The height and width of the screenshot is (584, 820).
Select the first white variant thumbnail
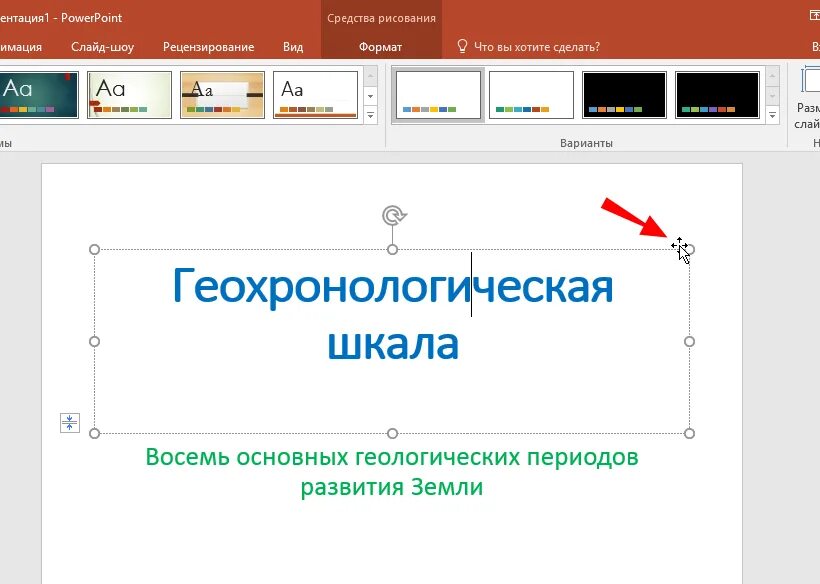coord(438,95)
